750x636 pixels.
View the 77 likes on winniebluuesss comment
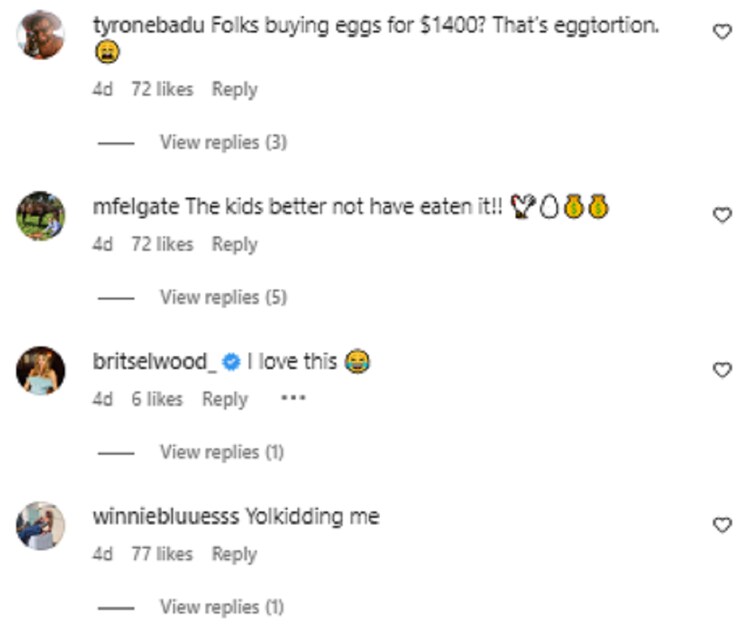click(162, 554)
